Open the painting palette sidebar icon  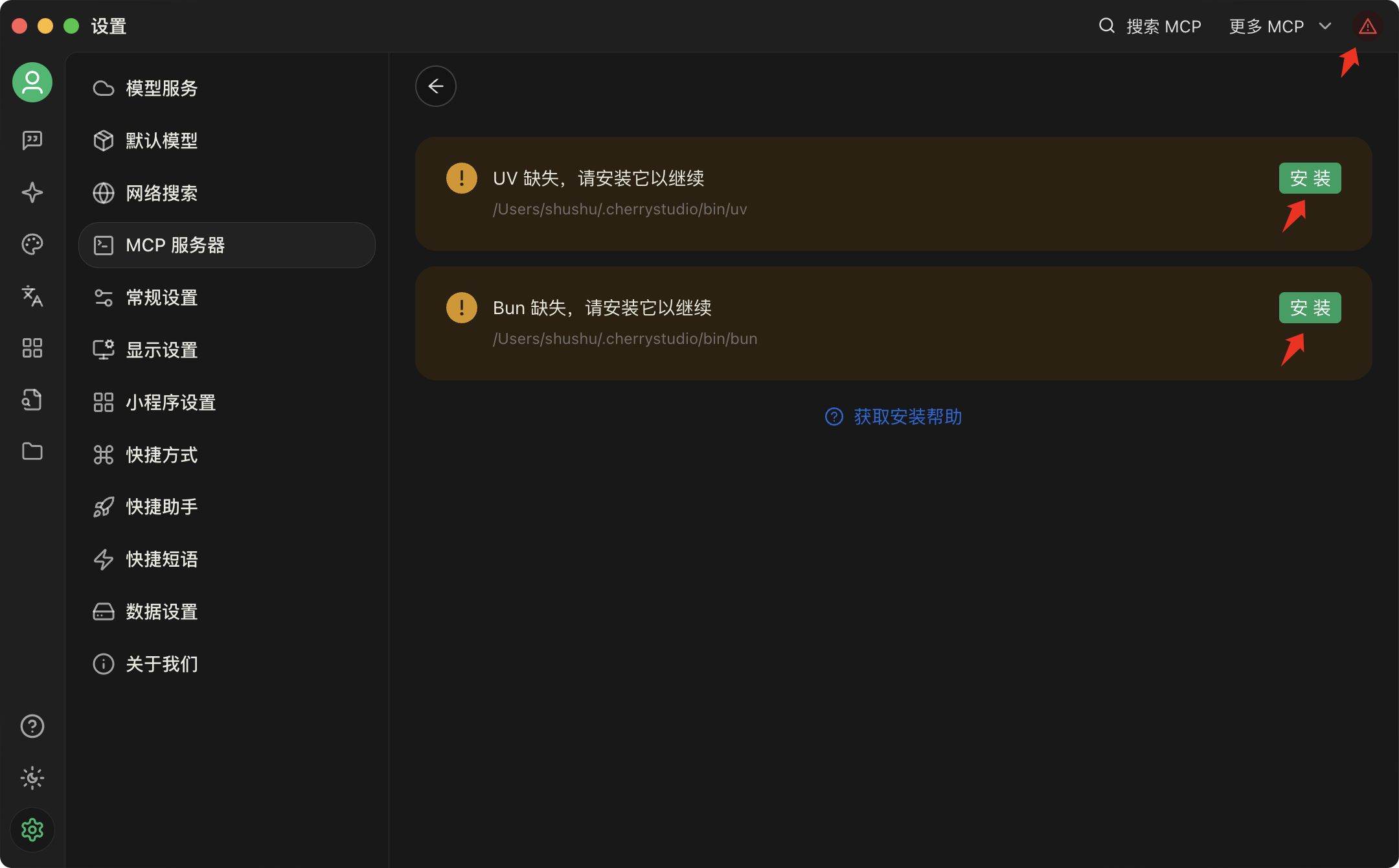click(x=32, y=244)
